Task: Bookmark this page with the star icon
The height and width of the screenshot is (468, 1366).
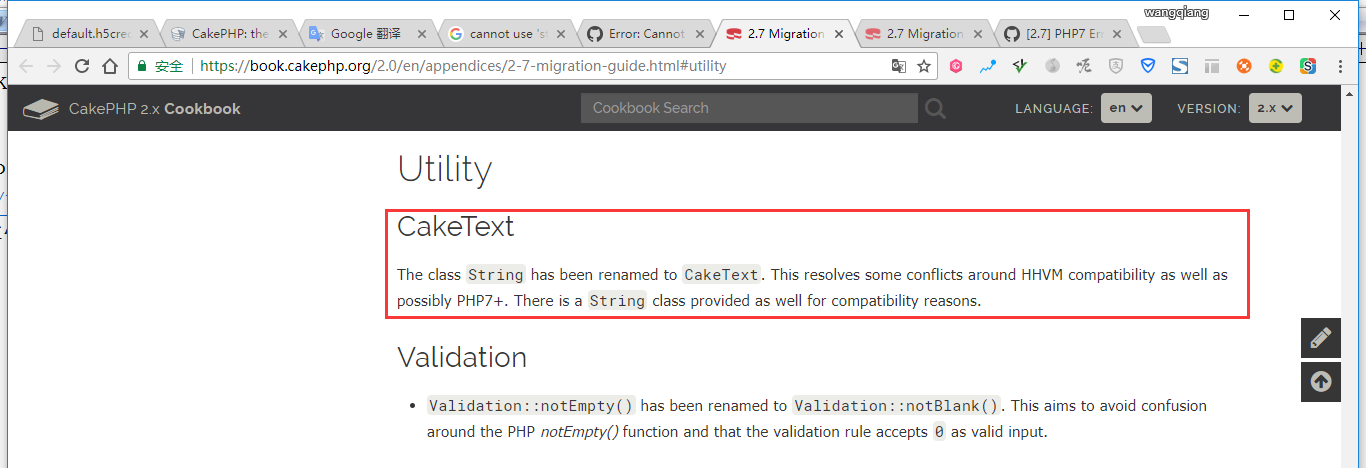Action: [x=924, y=66]
